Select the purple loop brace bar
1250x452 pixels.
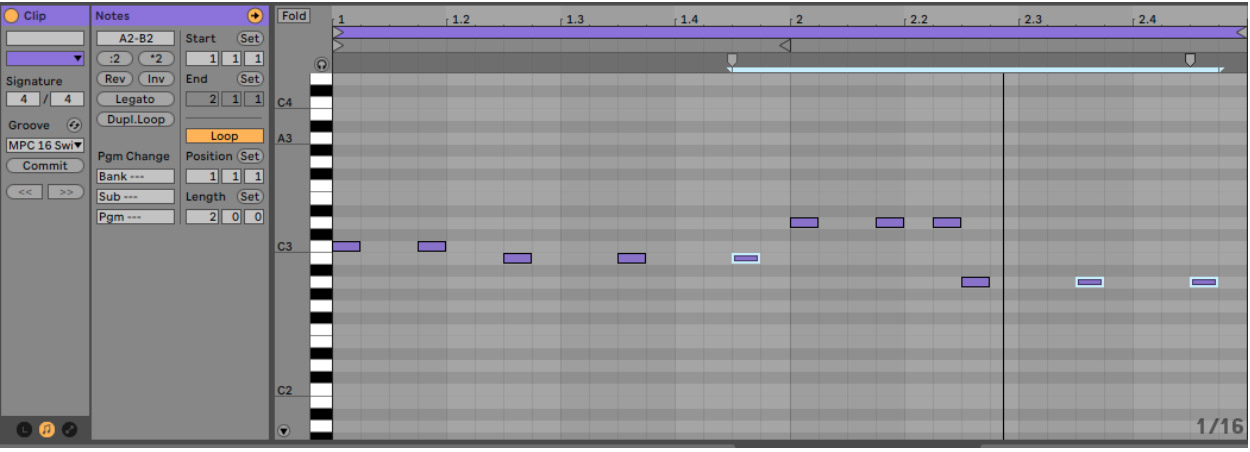(x=790, y=32)
